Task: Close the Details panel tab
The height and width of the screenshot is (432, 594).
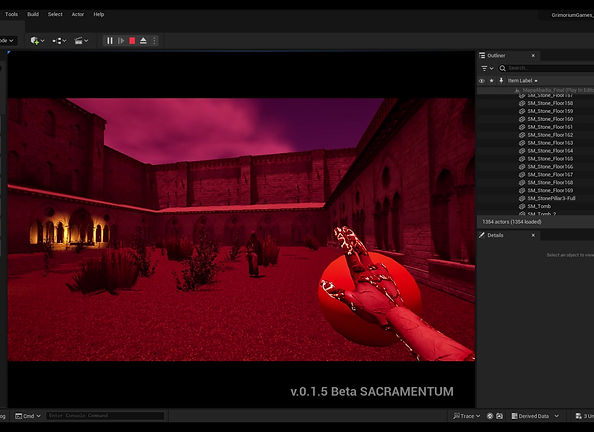Action: 533,235
